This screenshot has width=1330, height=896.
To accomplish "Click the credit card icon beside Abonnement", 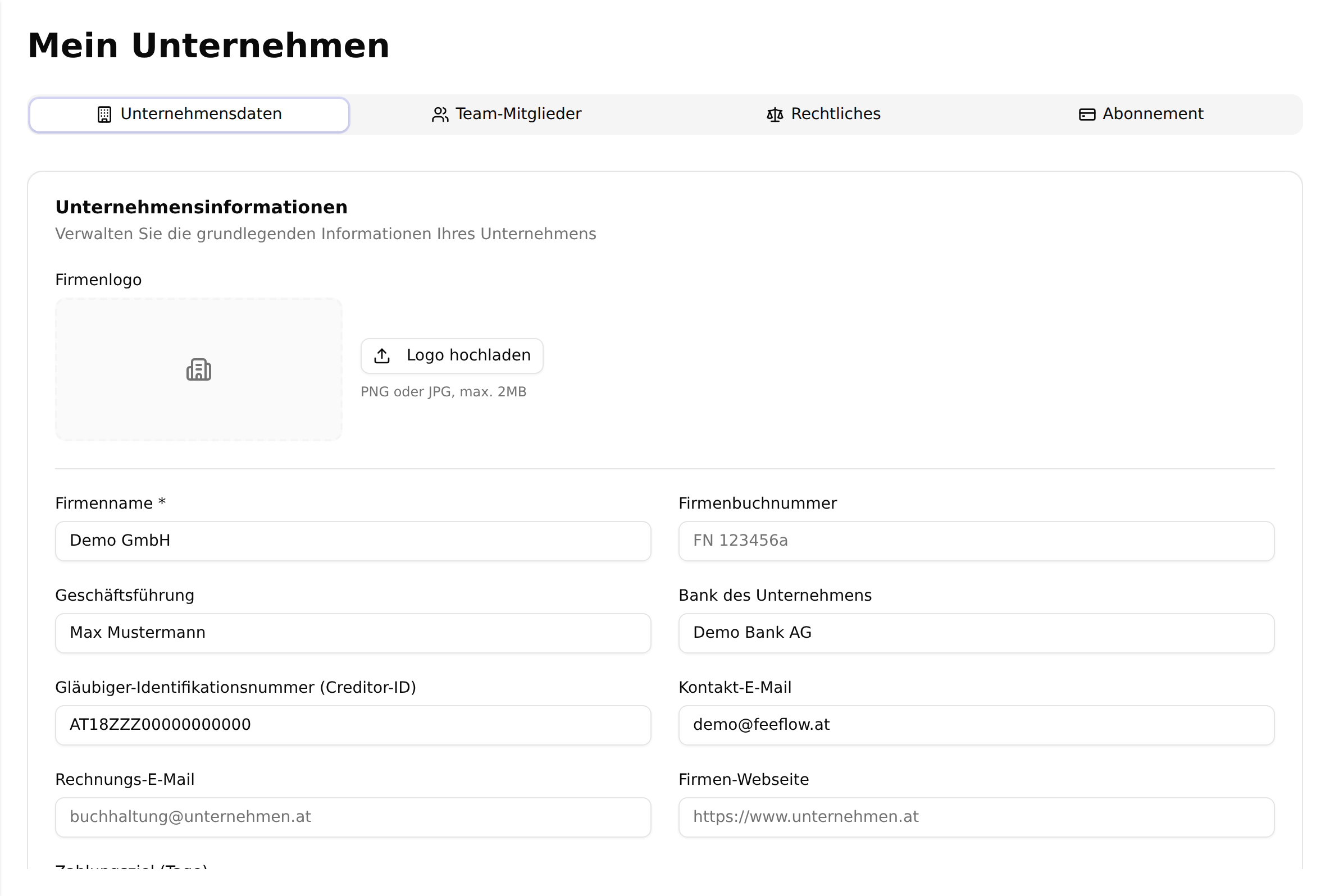I will click(x=1086, y=115).
